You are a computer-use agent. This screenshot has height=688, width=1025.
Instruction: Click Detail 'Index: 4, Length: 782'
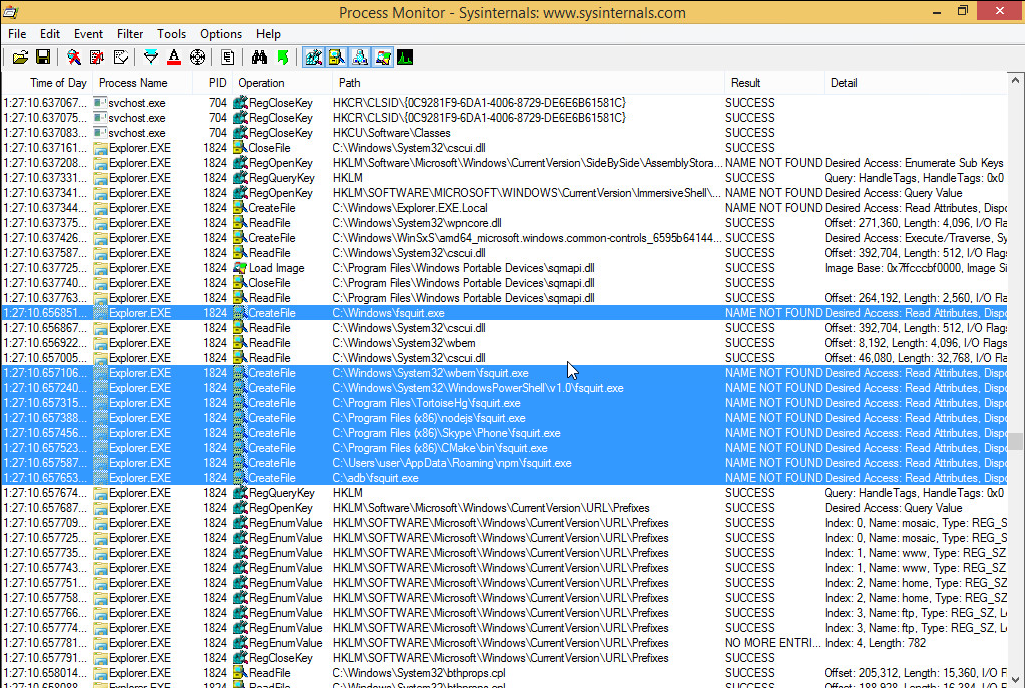(875, 643)
